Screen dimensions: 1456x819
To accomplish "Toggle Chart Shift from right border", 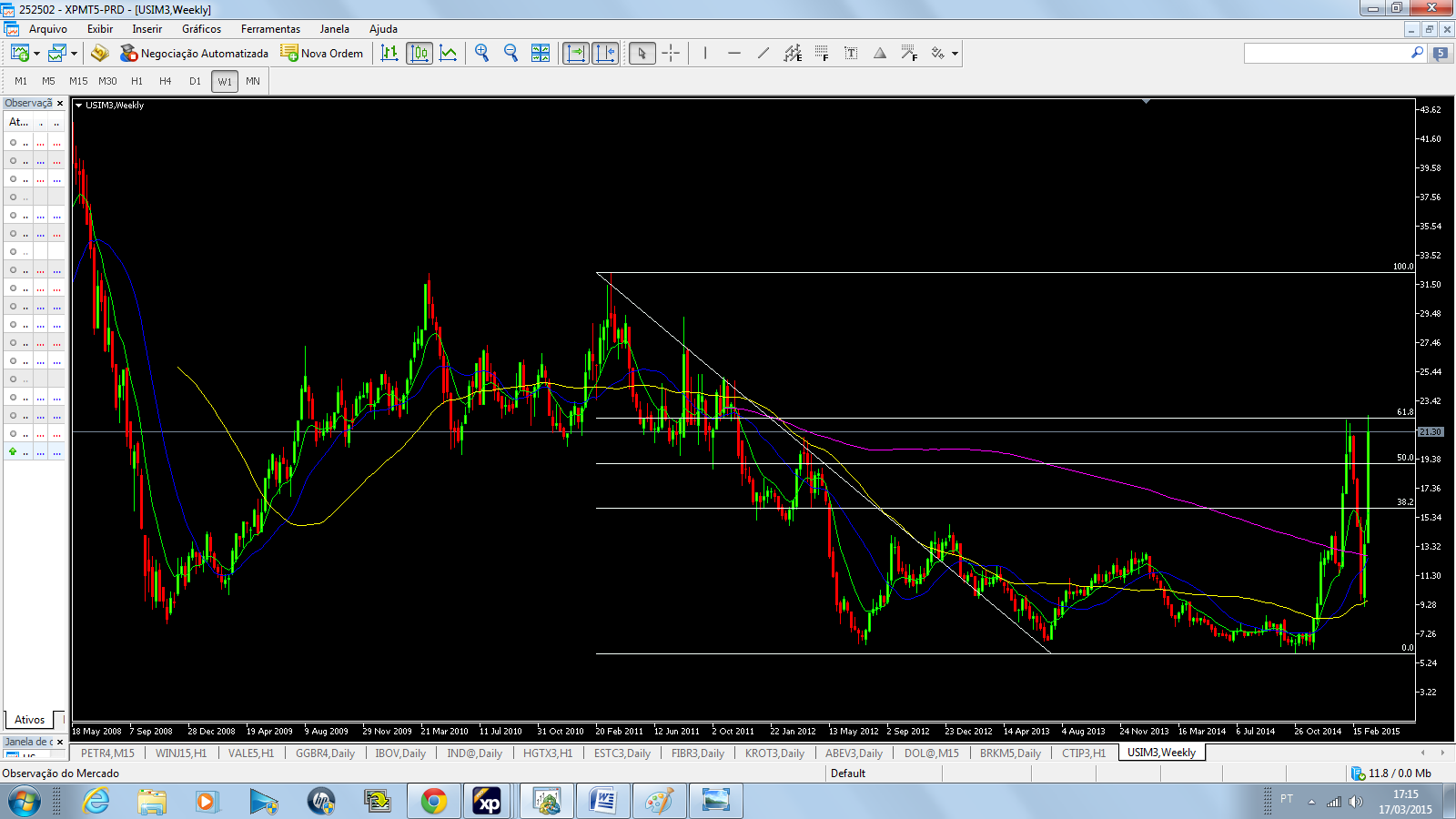I will click(x=605, y=53).
